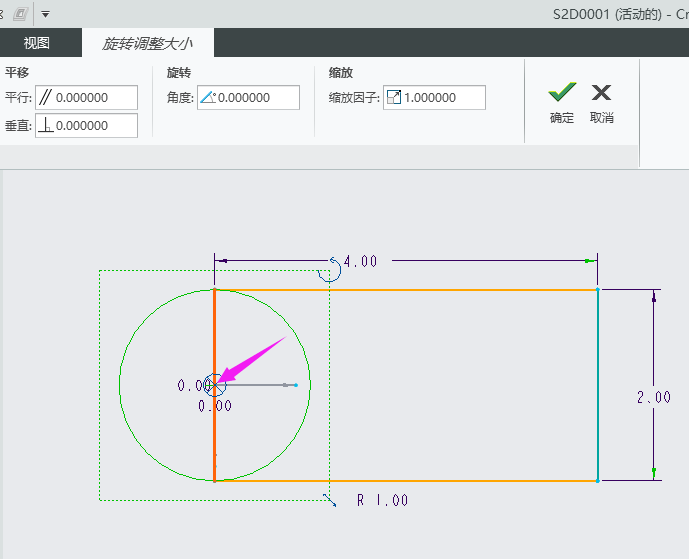Click the 角度 rotation value field
Viewport: 689px width, 559px height.
pyautogui.click(x=257, y=97)
